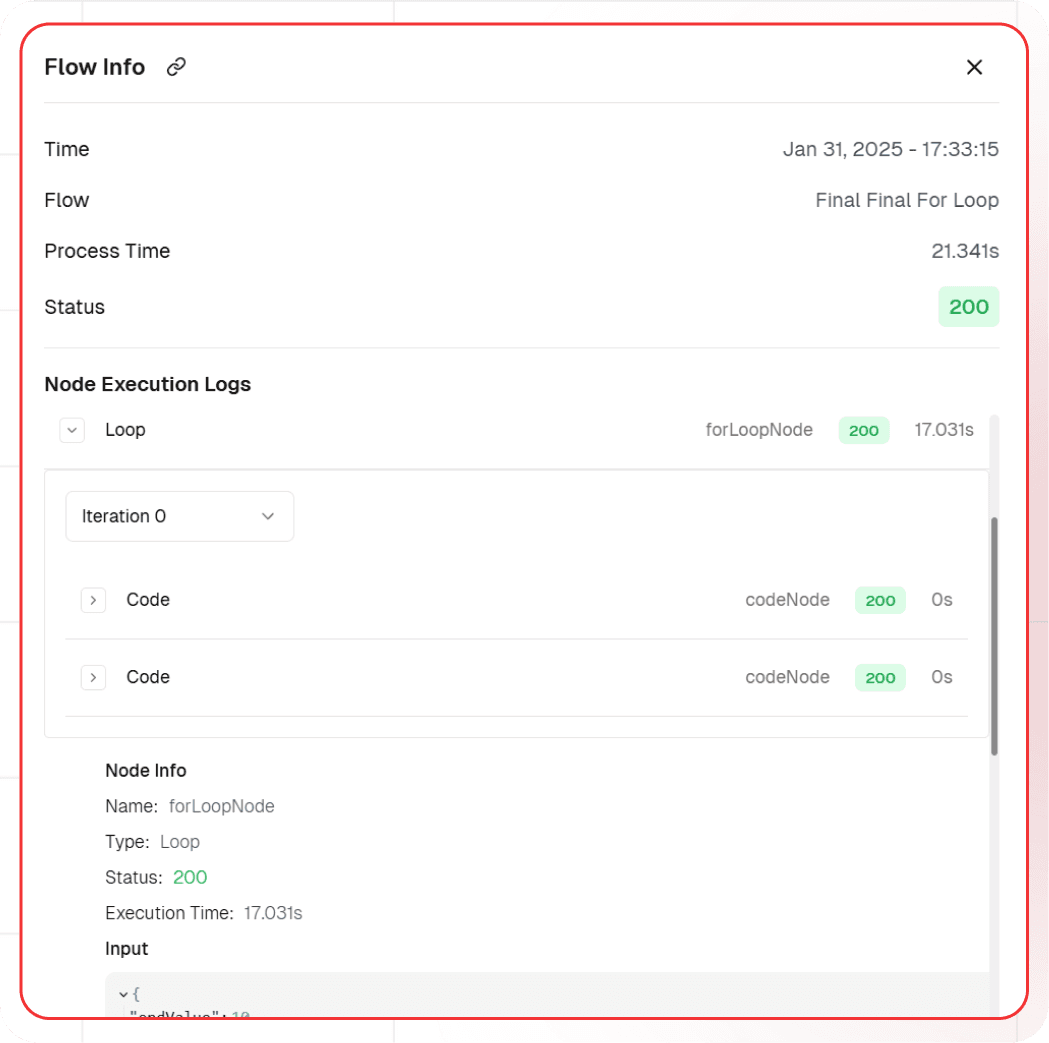This screenshot has height=1043, width=1049.
Task: Click the flow name Final Final For Loop
Action: pyautogui.click(x=906, y=200)
